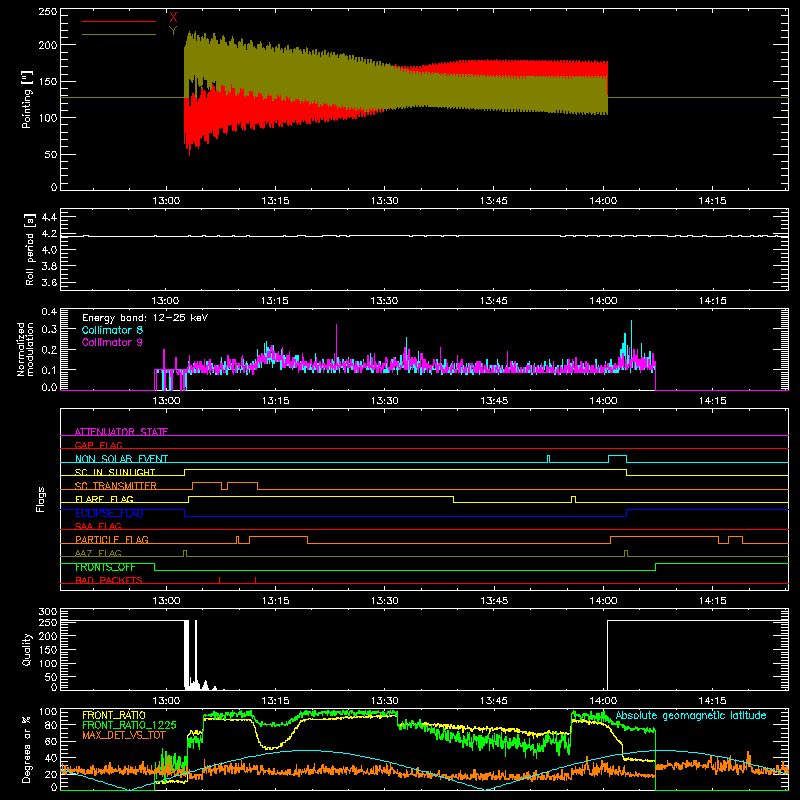Click 13:45 tick label under modulation plot

[494, 401]
